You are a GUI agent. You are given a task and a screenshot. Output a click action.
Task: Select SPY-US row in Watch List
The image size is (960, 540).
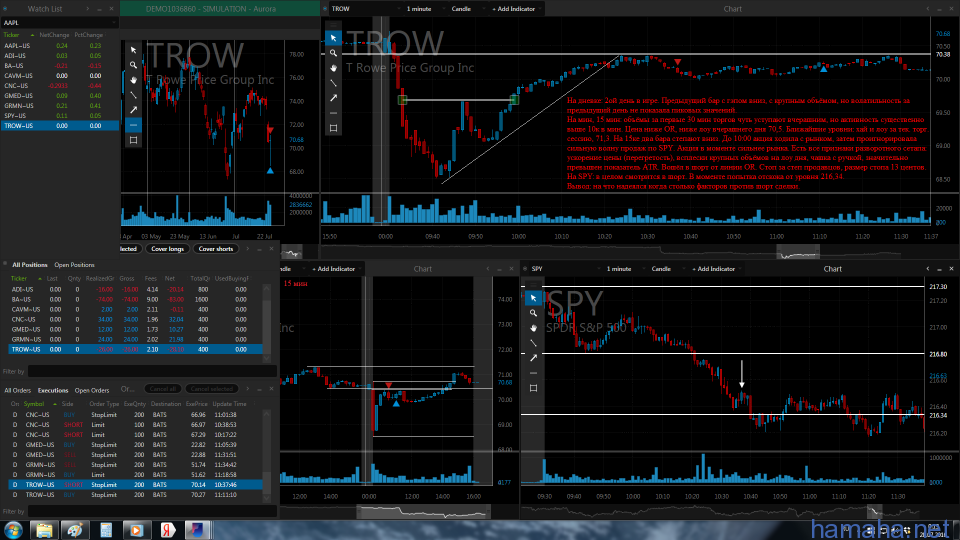pyautogui.click(x=60, y=116)
